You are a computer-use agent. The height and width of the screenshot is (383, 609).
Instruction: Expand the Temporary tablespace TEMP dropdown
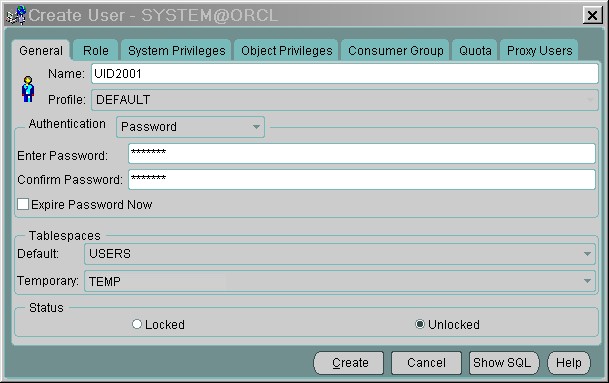[339, 281]
